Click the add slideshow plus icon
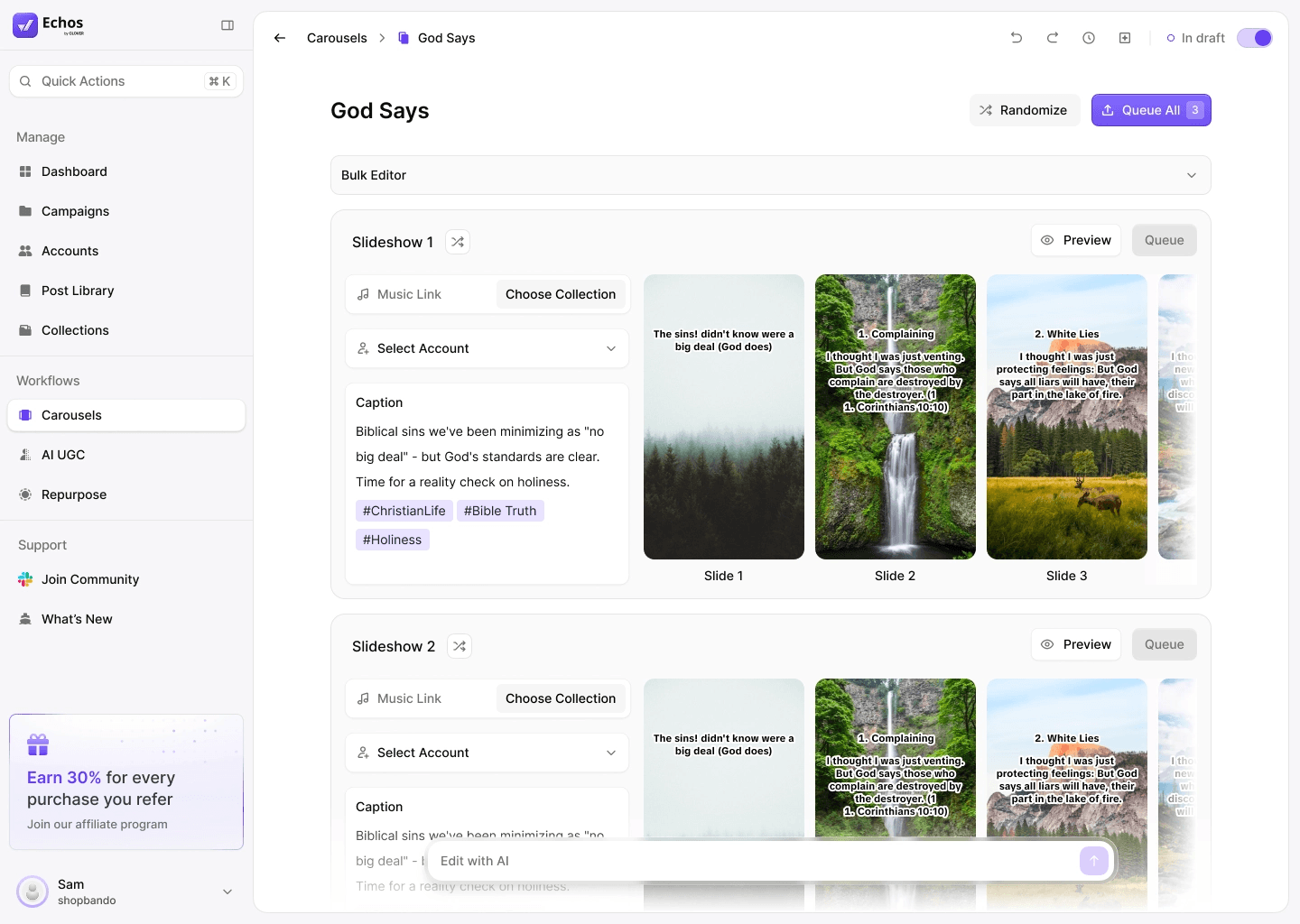1300x924 pixels. [x=1125, y=38]
